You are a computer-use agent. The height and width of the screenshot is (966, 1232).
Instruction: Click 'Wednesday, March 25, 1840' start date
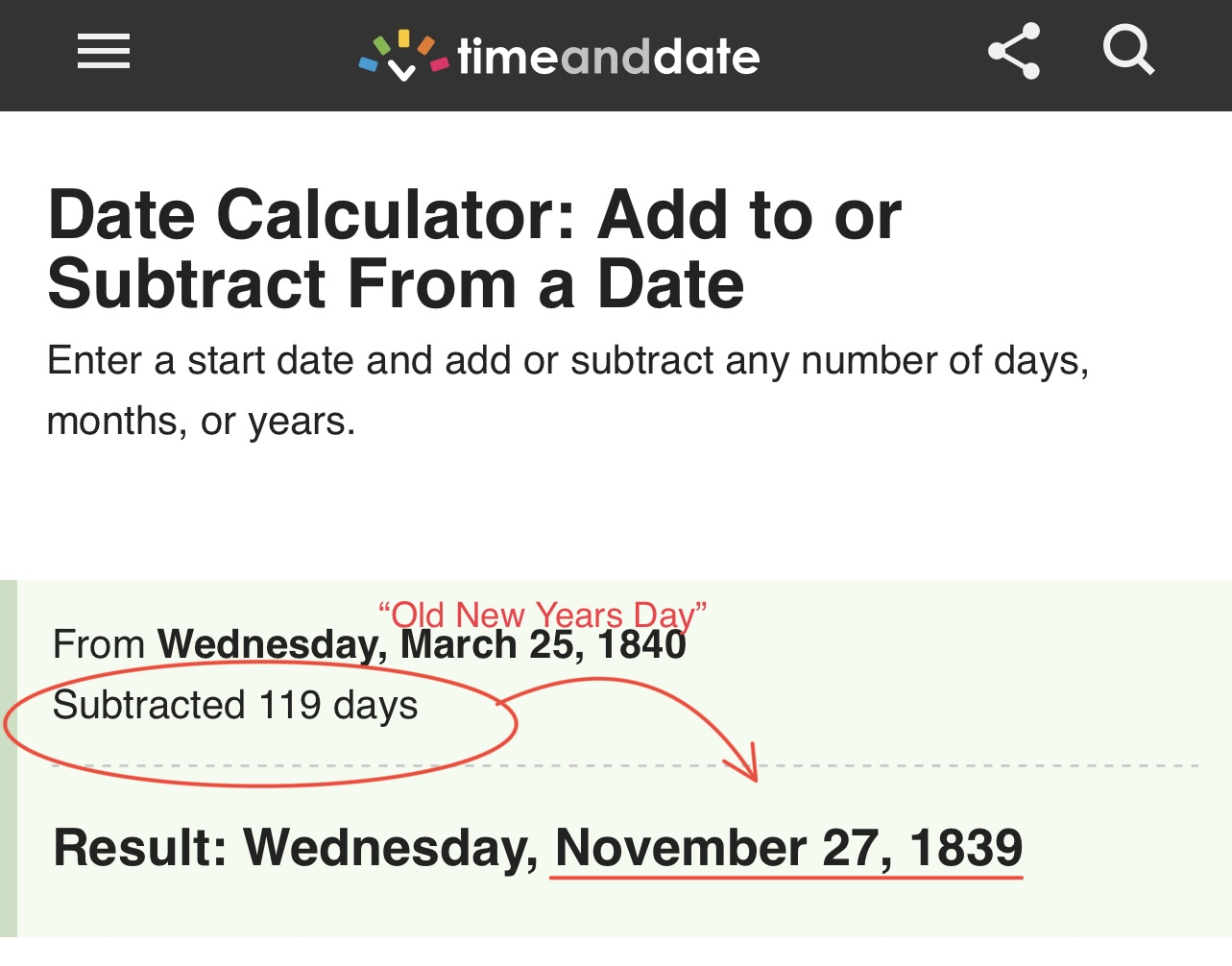tap(423, 645)
